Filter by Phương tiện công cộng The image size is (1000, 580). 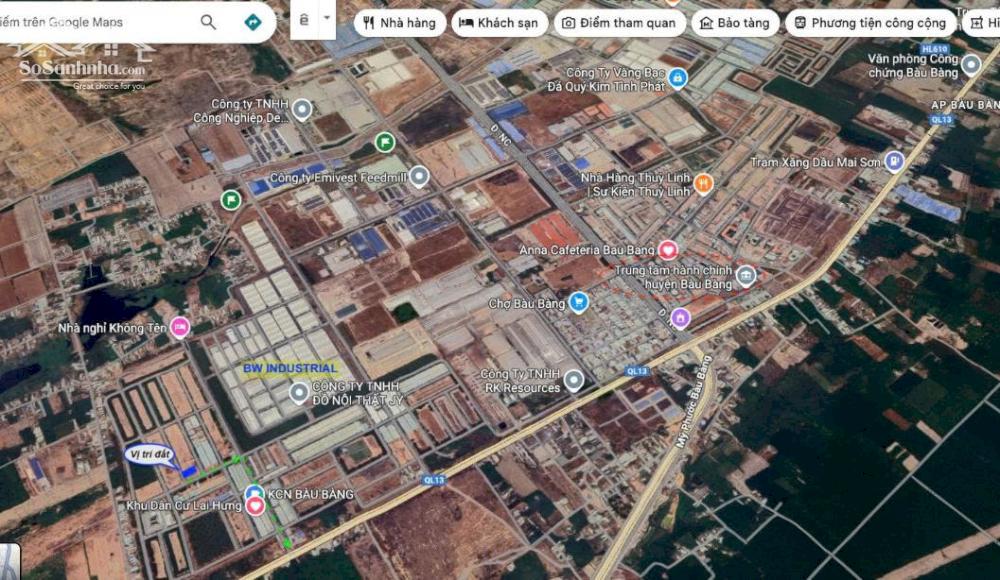(869, 23)
